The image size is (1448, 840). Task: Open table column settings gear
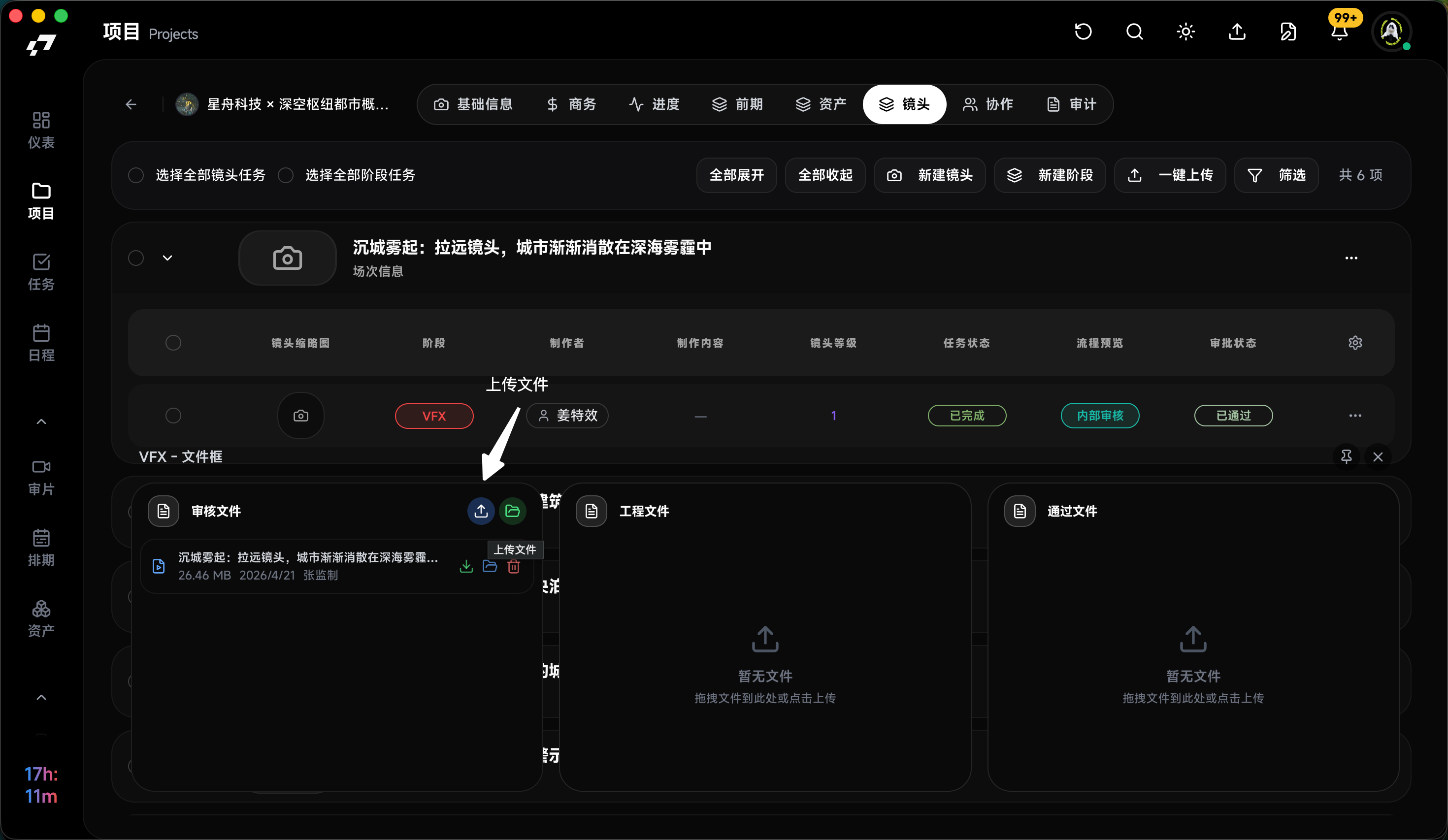coord(1355,343)
